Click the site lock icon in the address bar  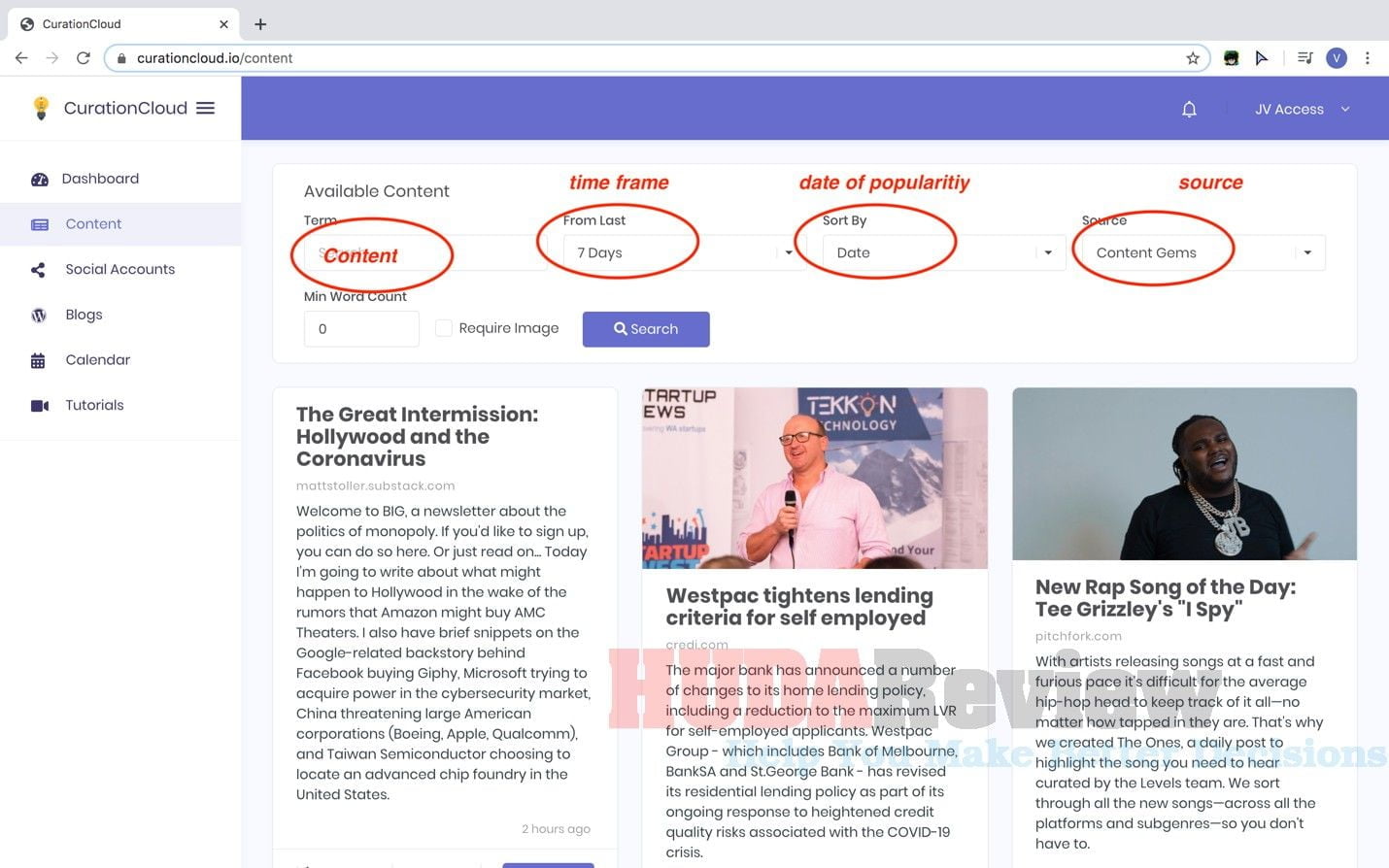(121, 58)
